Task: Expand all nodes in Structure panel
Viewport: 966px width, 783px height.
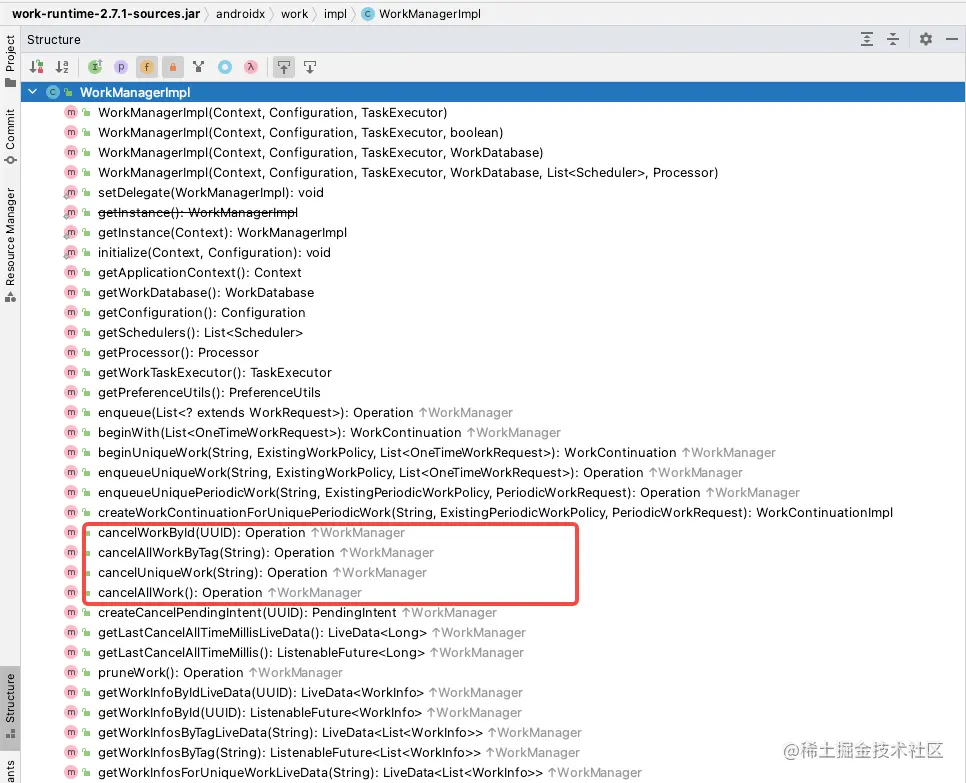Action: (867, 39)
